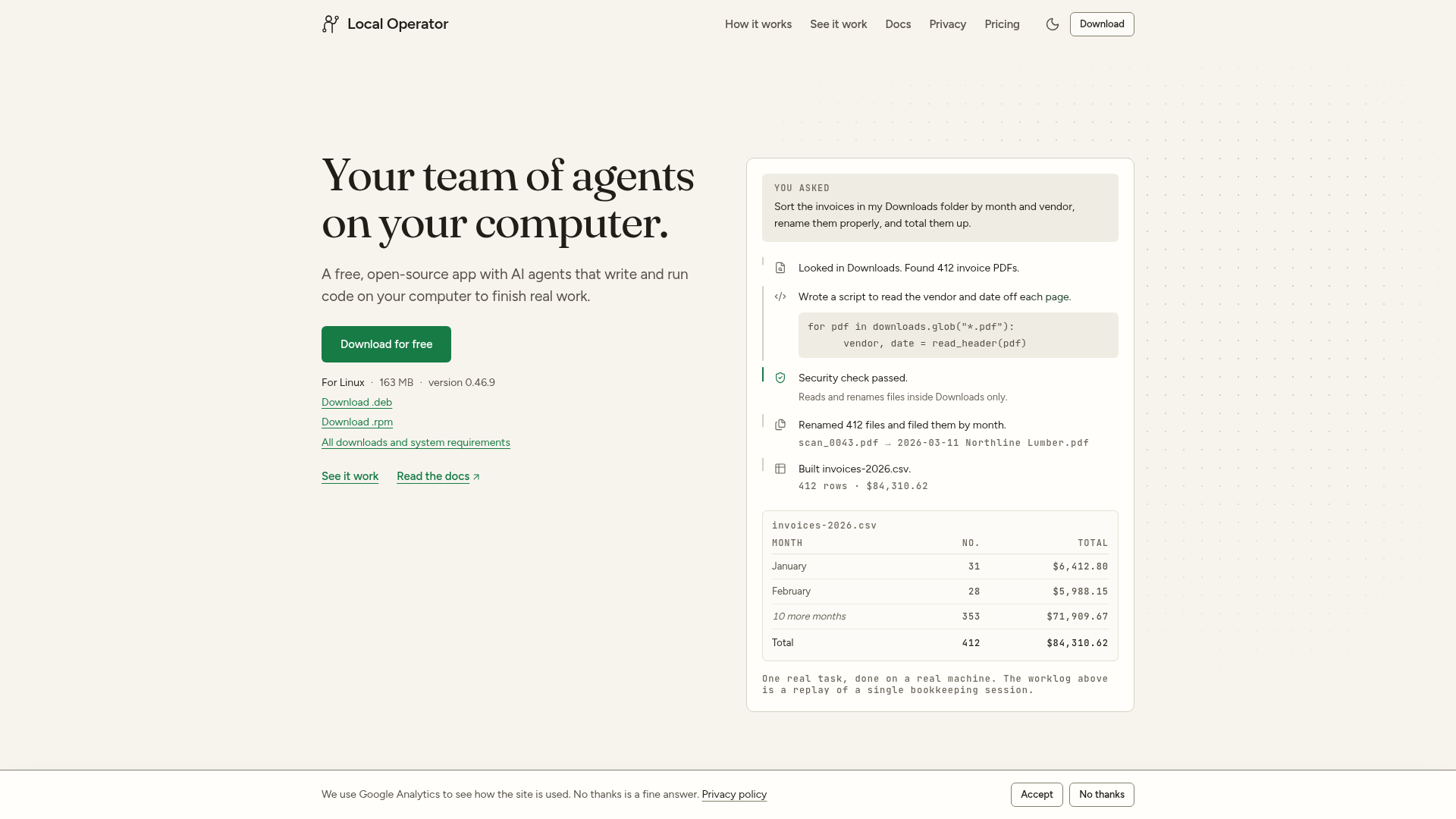
Task: Click the January row in invoices table
Action: 940,566
